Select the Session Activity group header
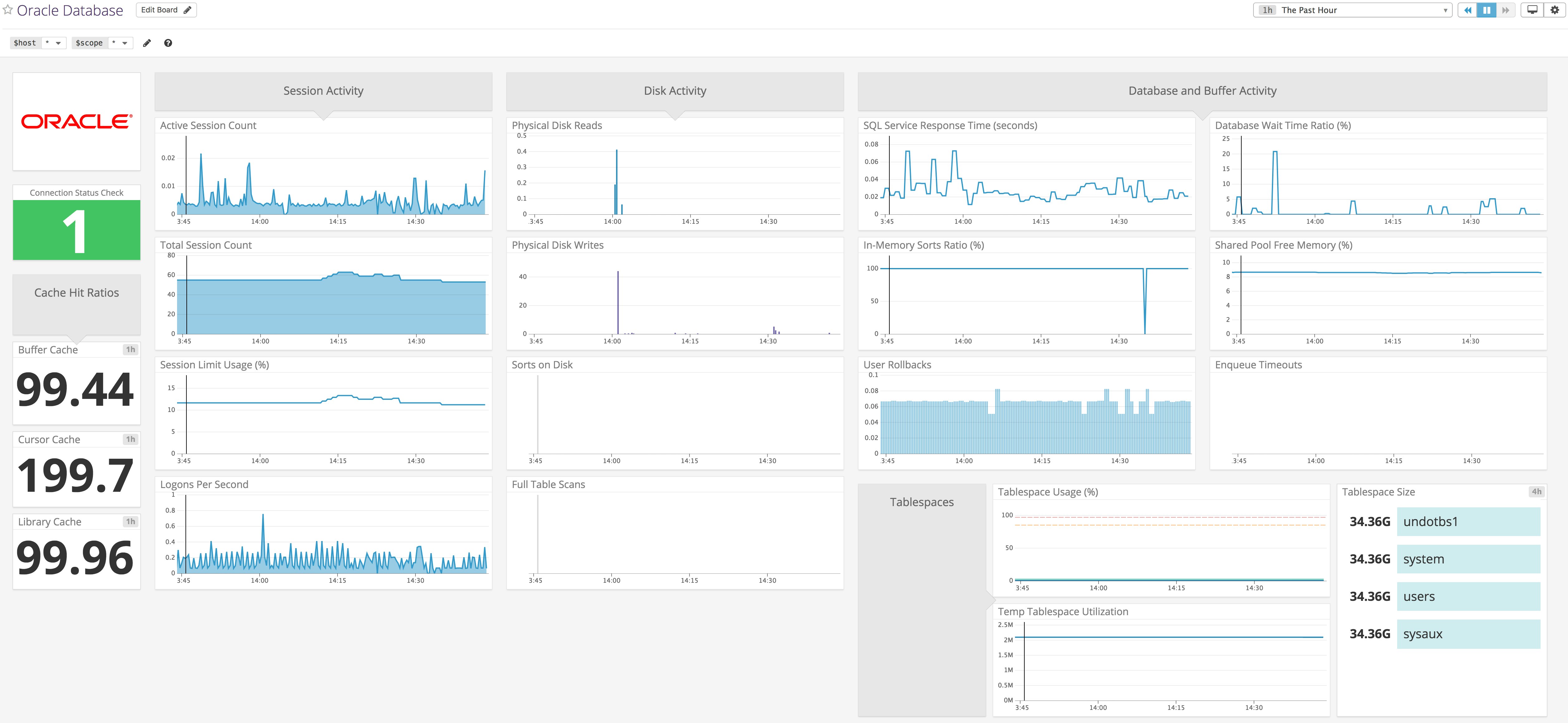The height and width of the screenshot is (723, 1568). (x=323, y=91)
